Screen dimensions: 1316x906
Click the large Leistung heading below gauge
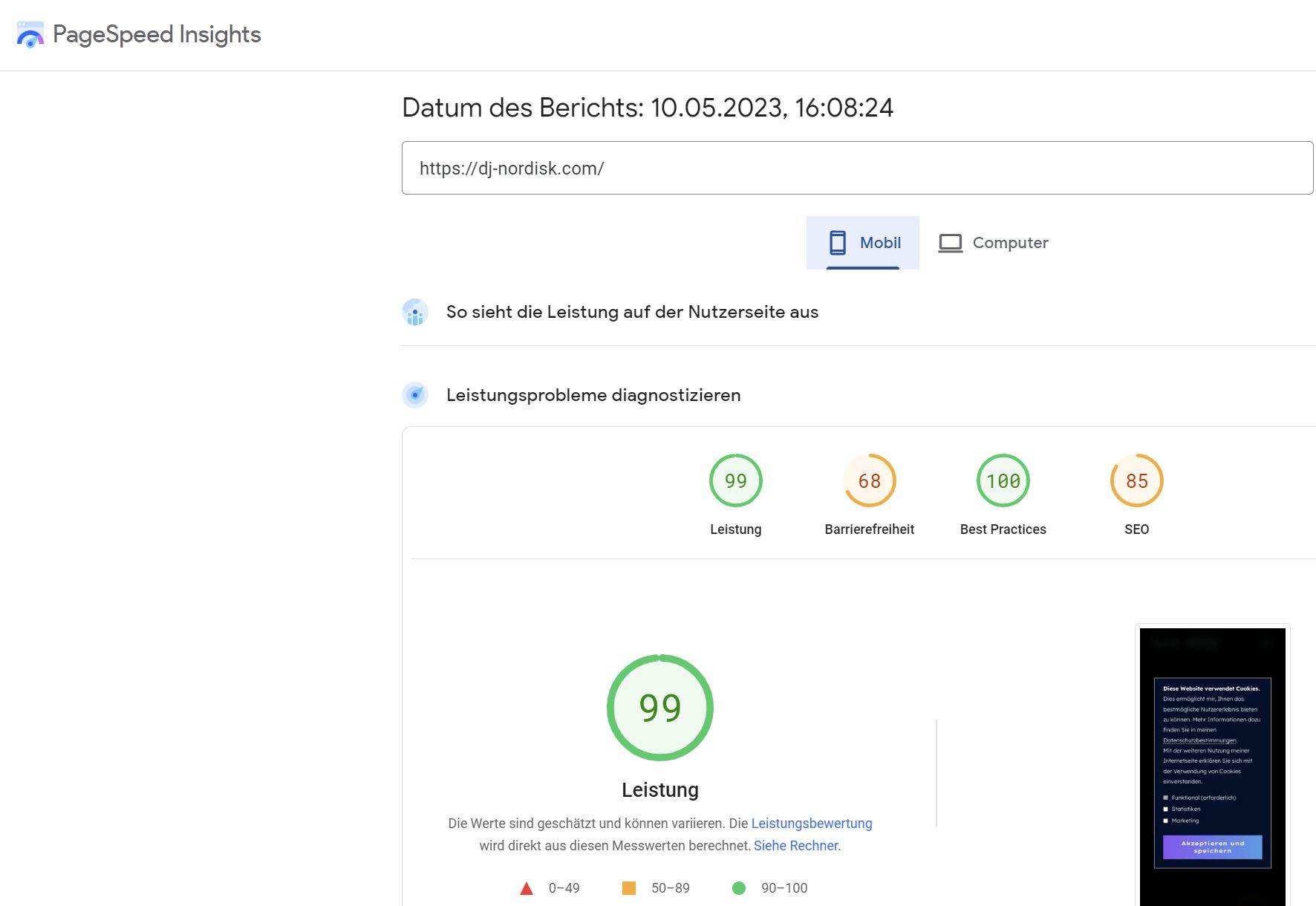click(x=660, y=790)
